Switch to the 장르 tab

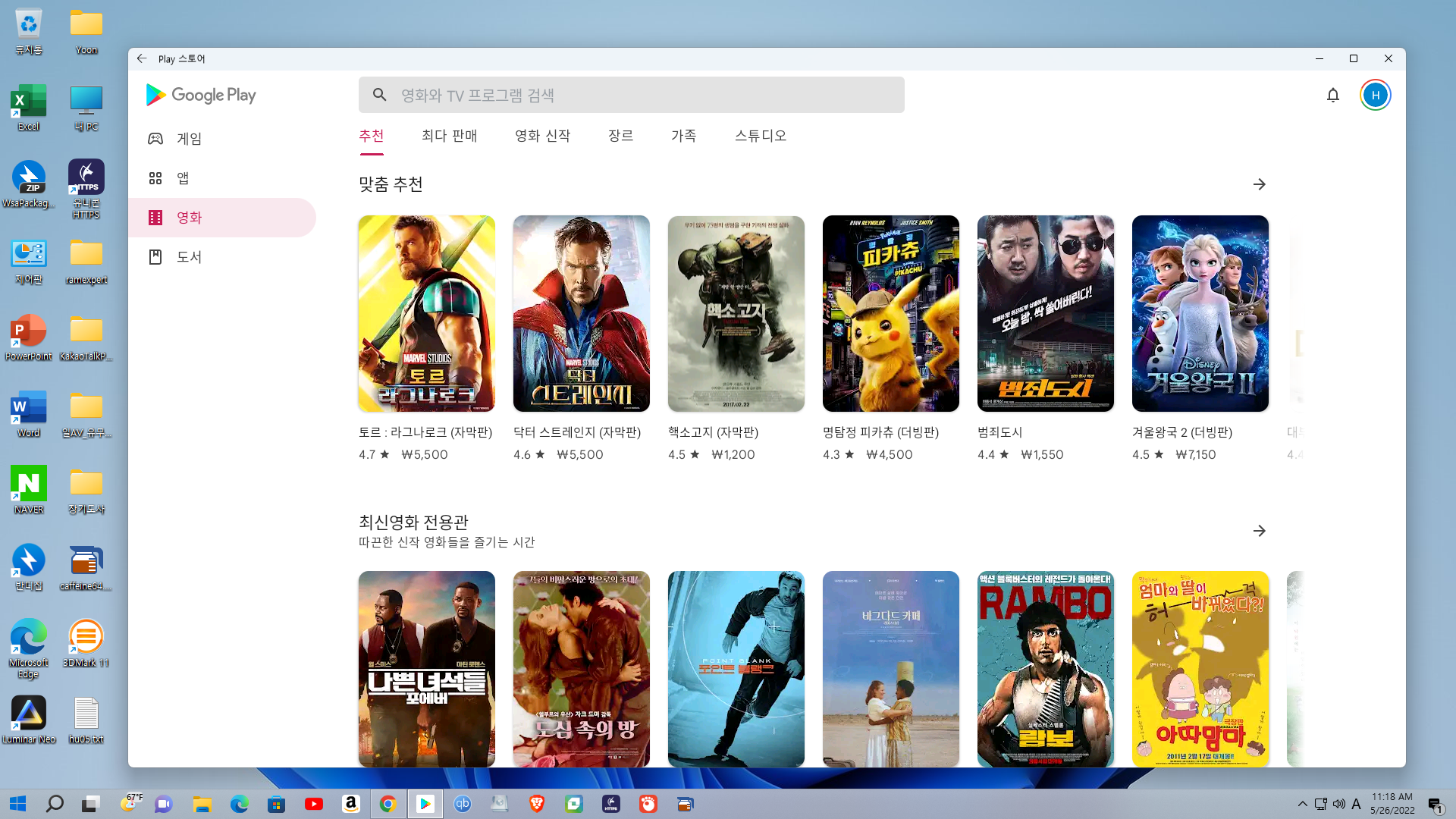[620, 136]
